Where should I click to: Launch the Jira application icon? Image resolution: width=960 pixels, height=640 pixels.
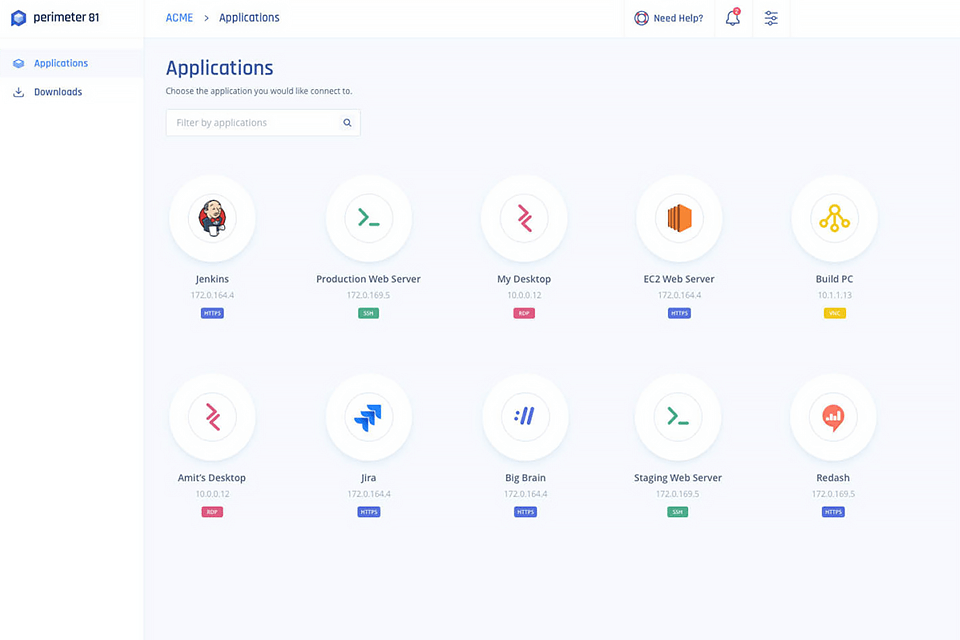(369, 417)
